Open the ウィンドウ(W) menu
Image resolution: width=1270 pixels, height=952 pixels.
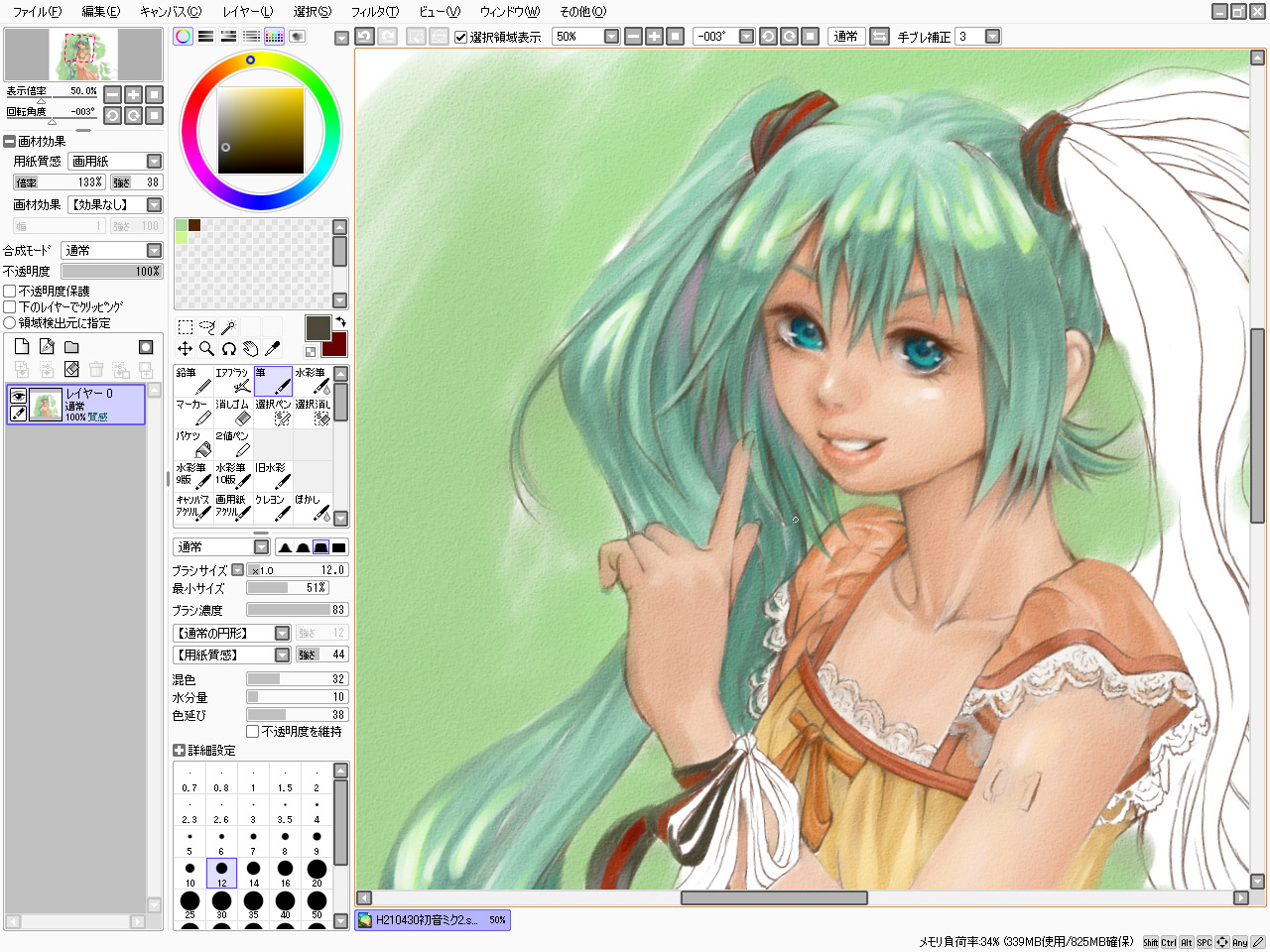click(x=509, y=12)
